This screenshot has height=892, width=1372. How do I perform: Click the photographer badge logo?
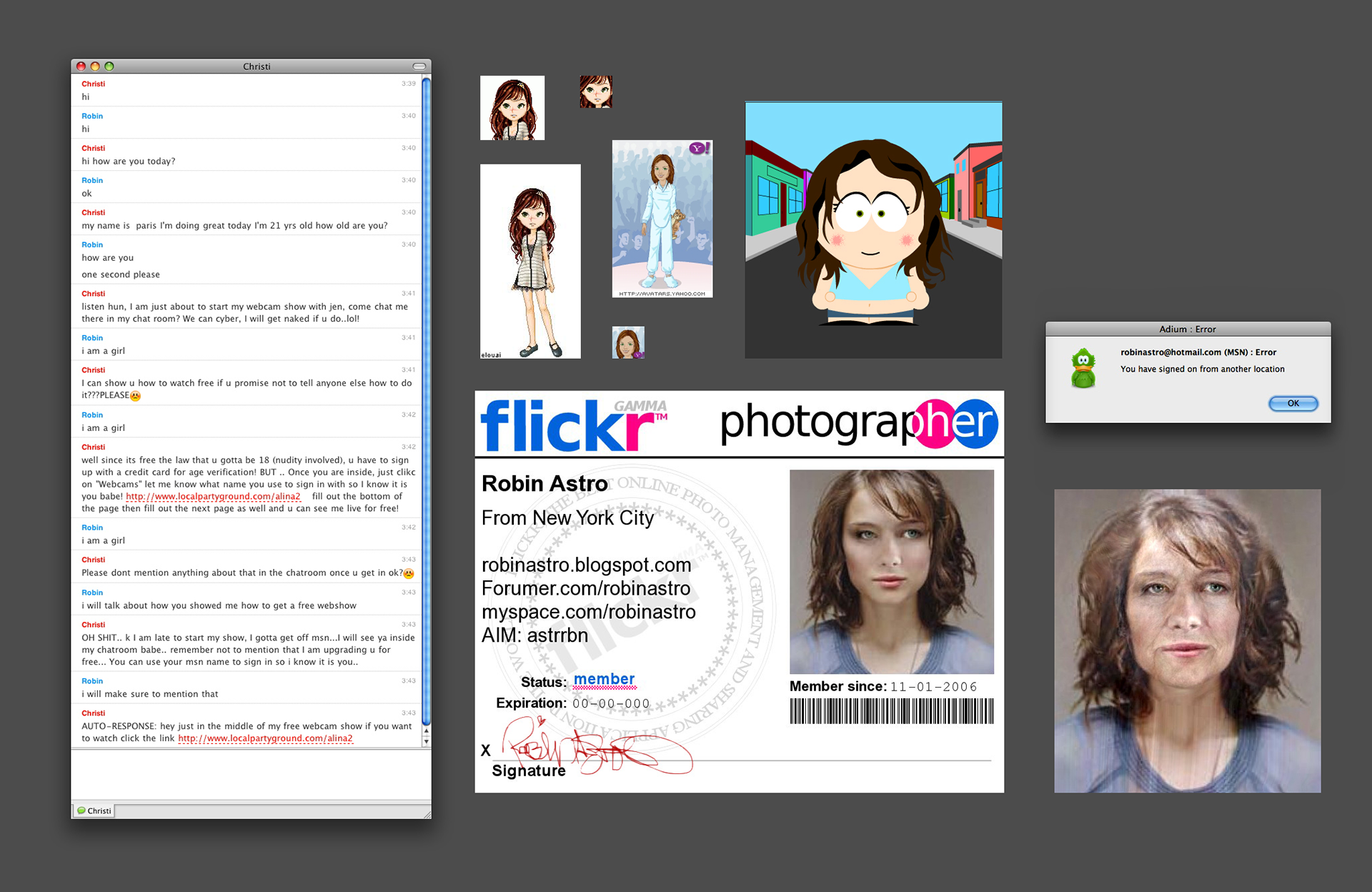pos(859,423)
